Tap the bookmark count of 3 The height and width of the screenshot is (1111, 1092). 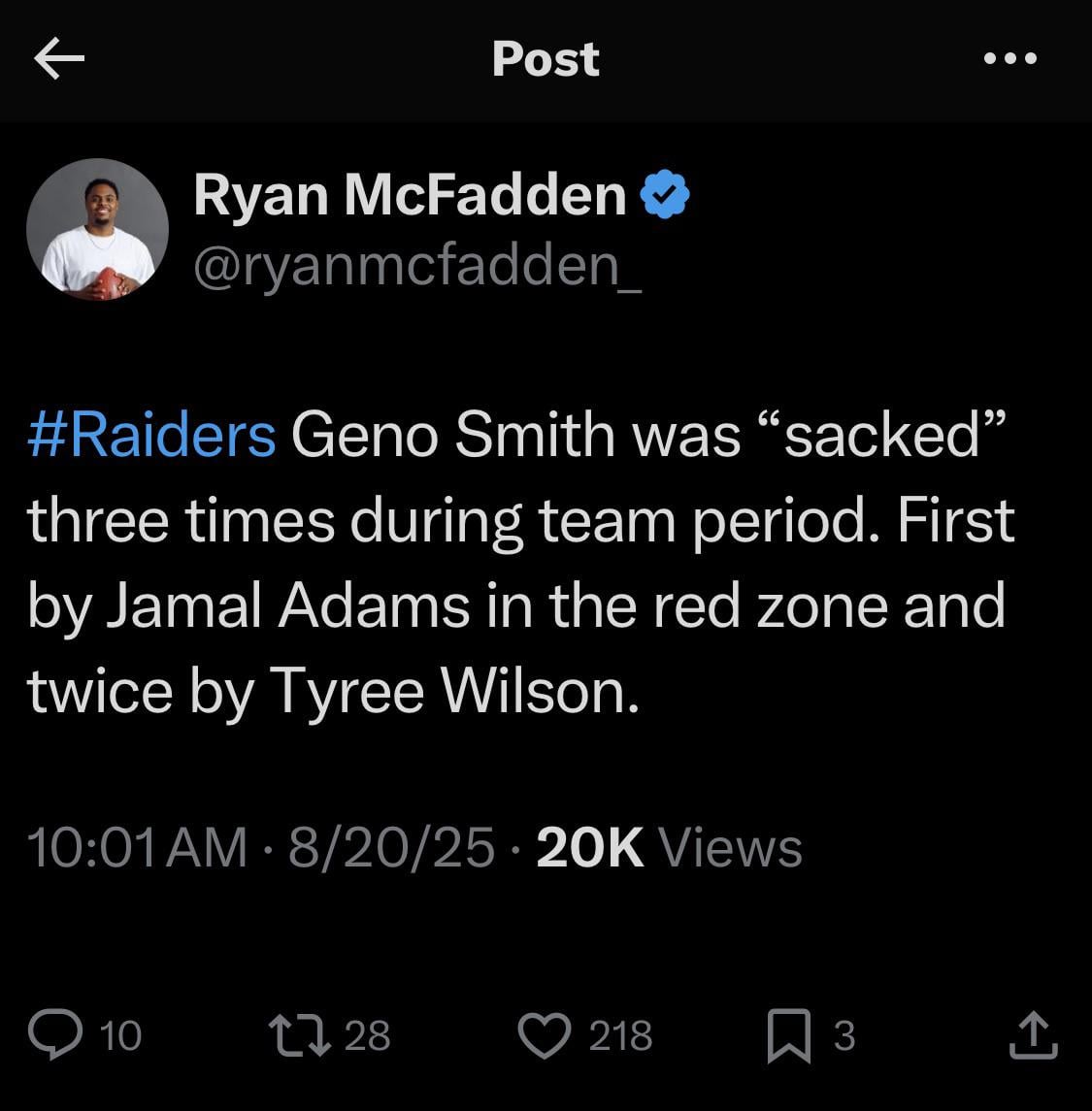pyautogui.click(x=844, y=1035)
